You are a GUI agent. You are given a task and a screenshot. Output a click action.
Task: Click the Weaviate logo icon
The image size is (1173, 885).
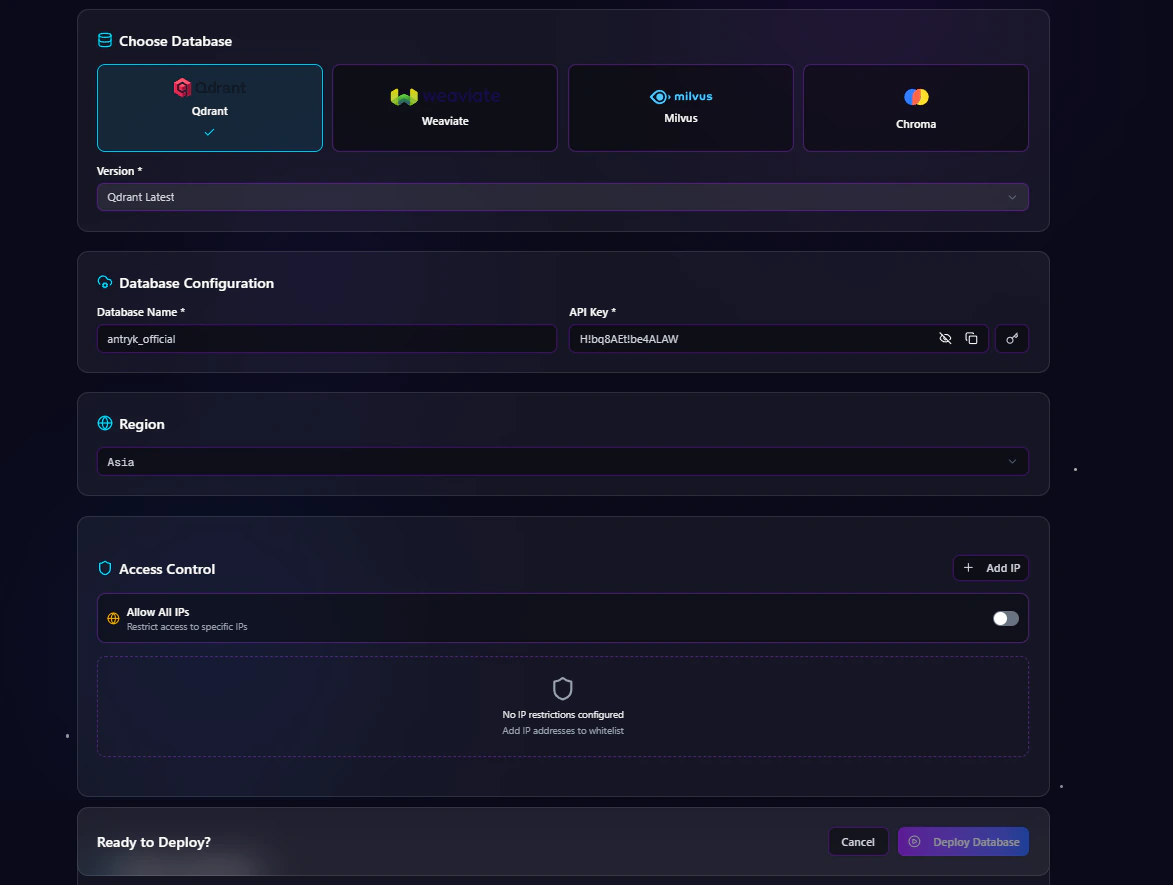pos(404,97)
